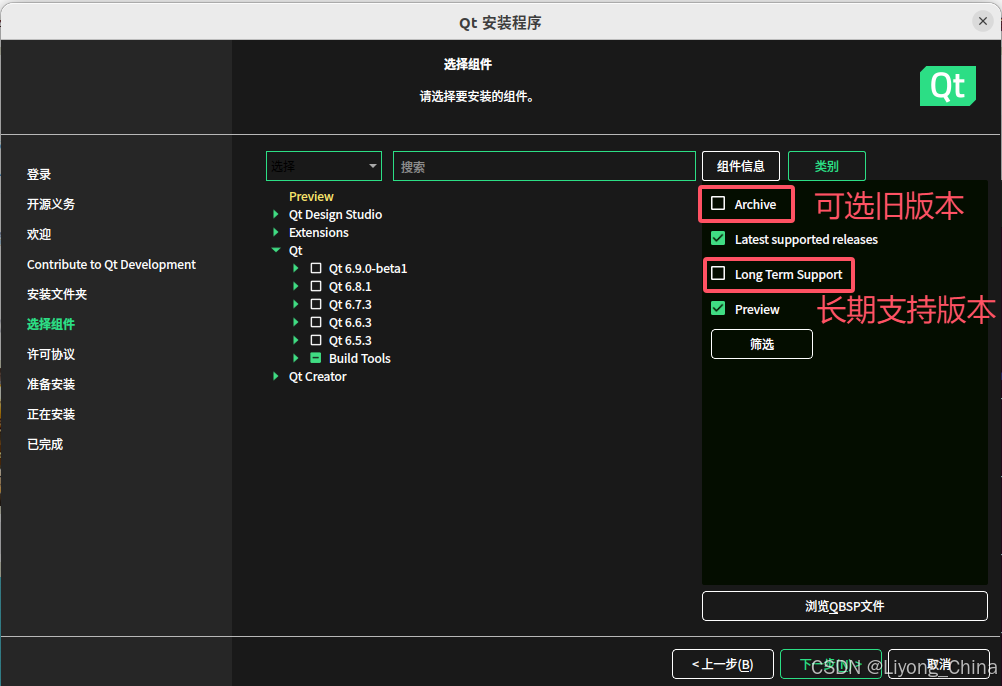Expand Qt 6.6.3 sub-components
Image resolution: width=1002 pixels, height=686 pixels.
[x=296, y=322]
